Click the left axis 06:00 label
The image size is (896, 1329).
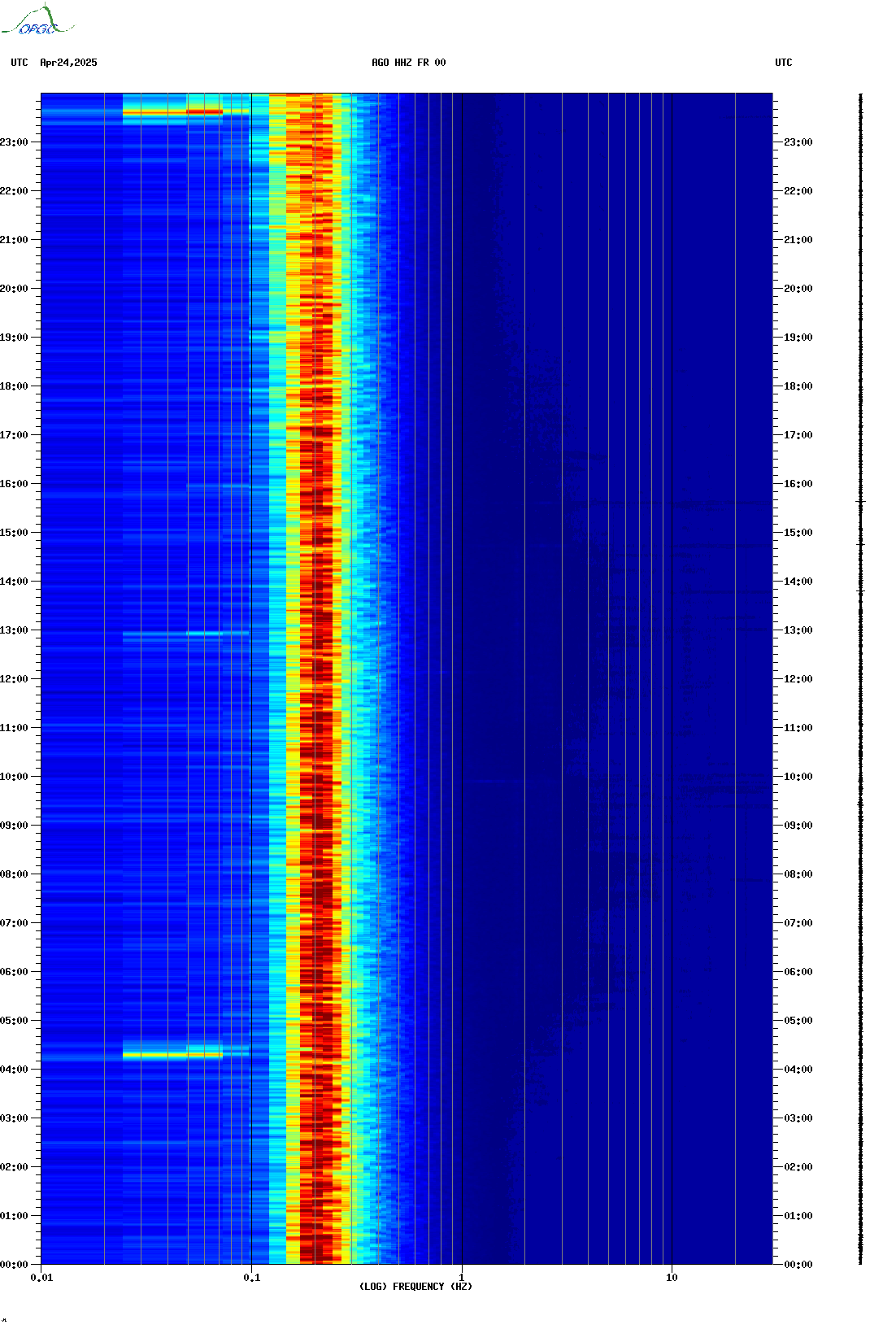coord(14,972)
